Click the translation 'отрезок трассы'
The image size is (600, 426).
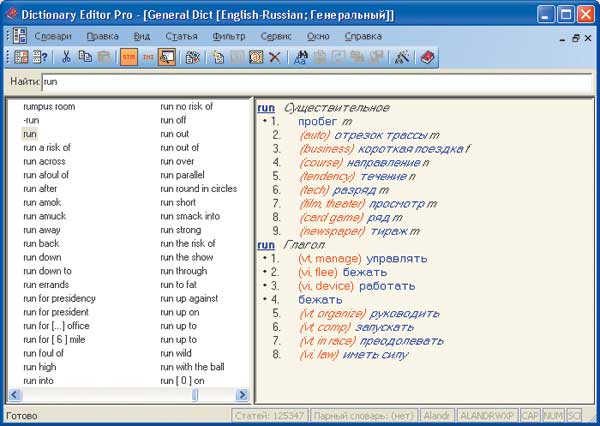point(382,135)
